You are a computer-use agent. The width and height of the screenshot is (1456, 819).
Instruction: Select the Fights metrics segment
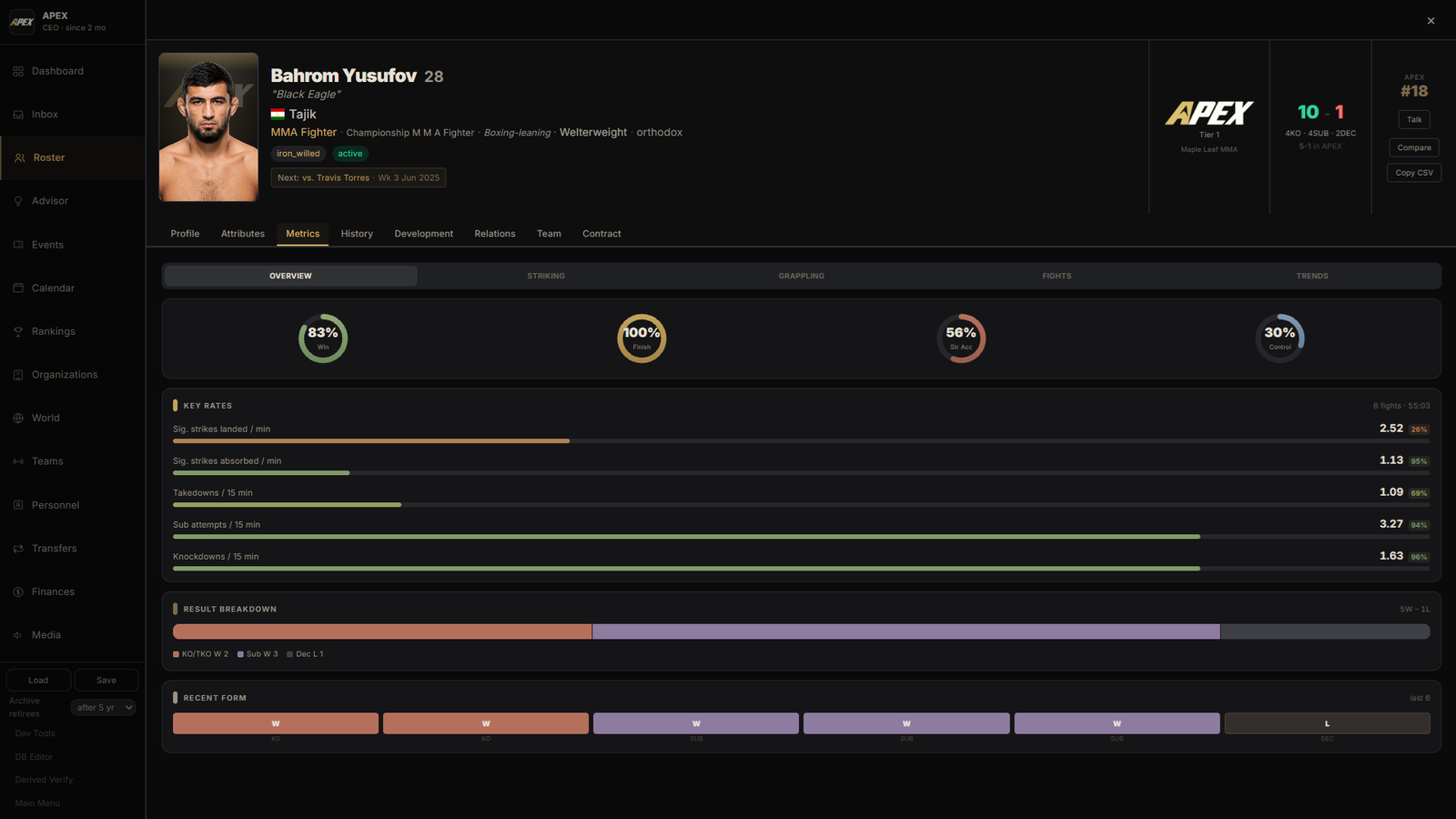pyautogui.click(x=1057, y=276)
